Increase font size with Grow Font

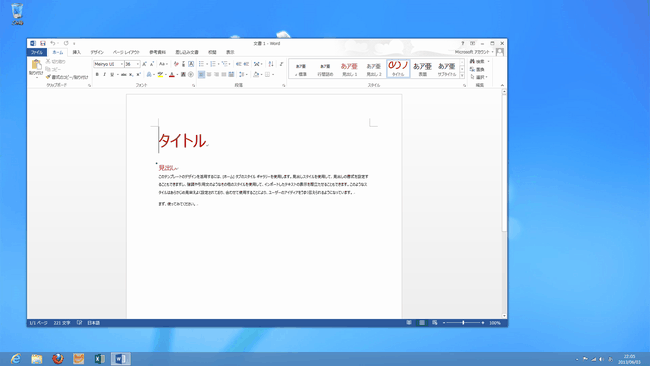(144, 64)
